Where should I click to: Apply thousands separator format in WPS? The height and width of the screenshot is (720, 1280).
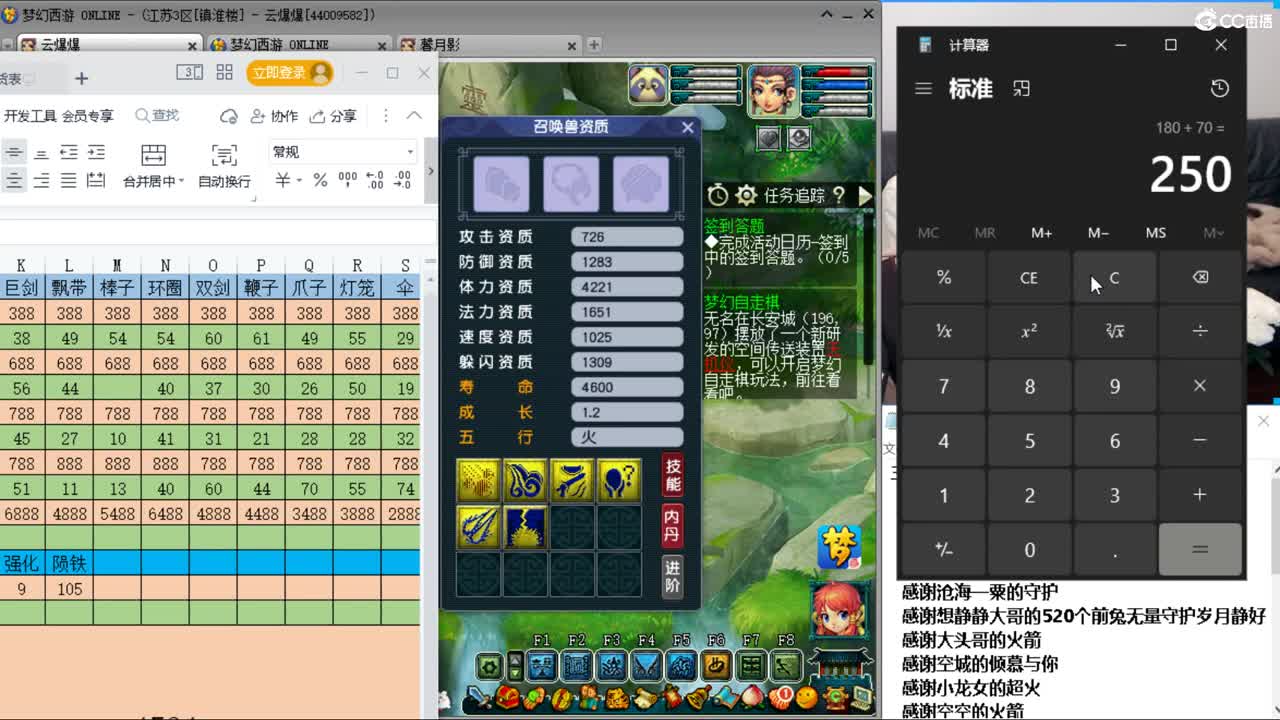(x=347, y=180)
